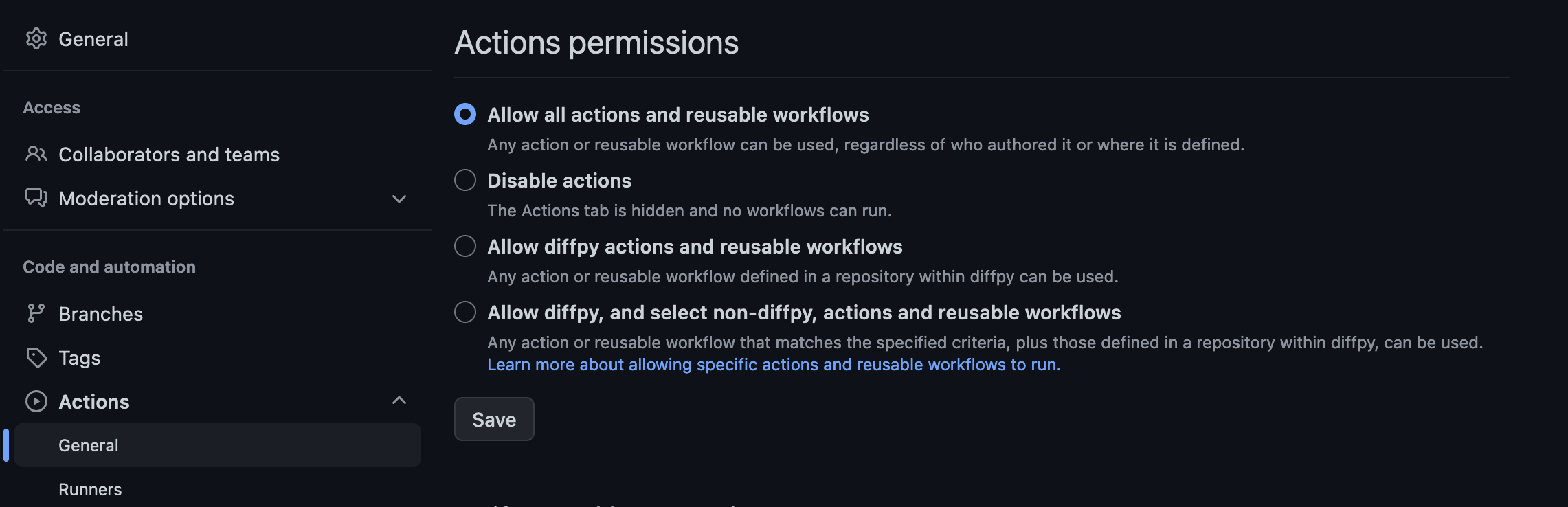The width and height of the screenshot is (1568, 507).
Task: Select the Disable actions option
Action: point(464,180)
